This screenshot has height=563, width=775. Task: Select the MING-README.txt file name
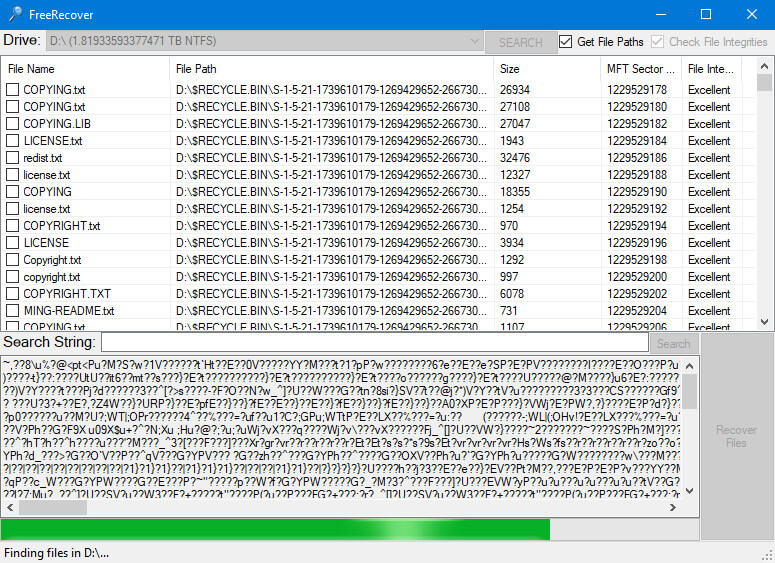click(69, 311)
